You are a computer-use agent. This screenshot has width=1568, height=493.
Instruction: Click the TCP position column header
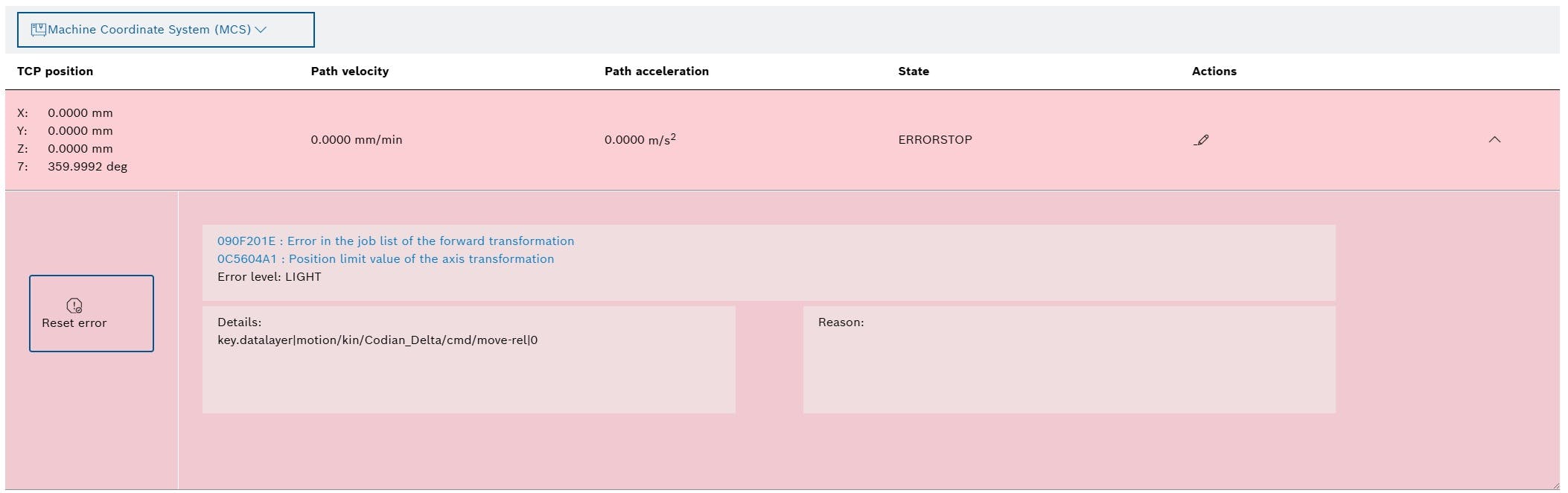tap(55, 71)
